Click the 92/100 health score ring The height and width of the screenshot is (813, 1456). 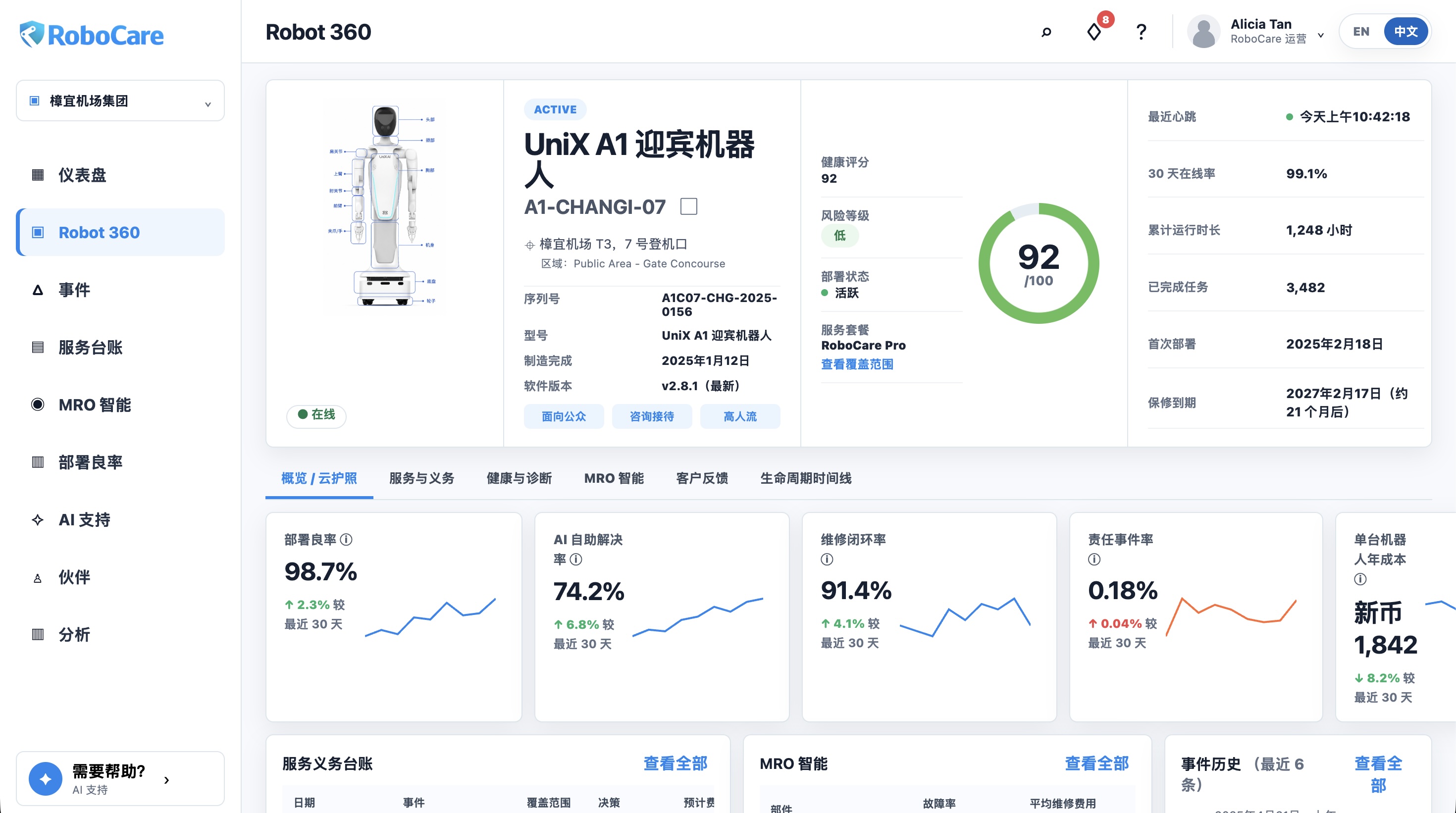coord(1039,263)
